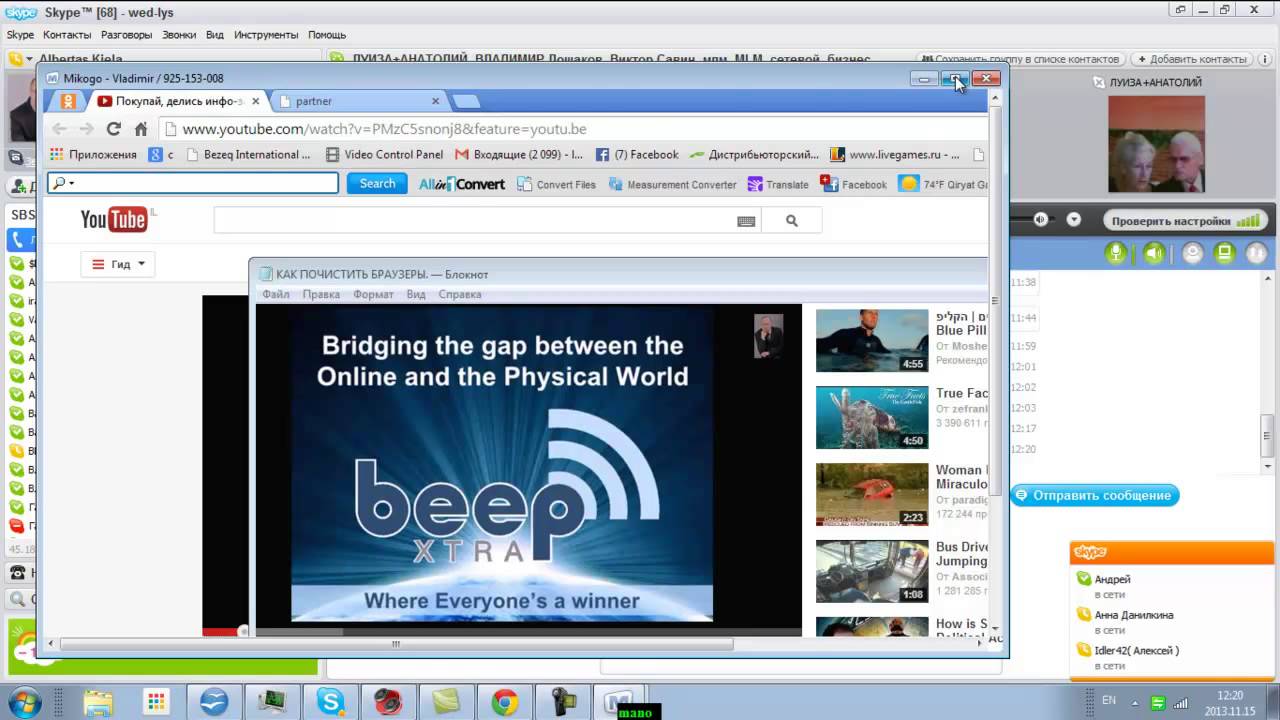1280x720 pixels.
Task: Open the Вид menu in Блокнот
Action: click(416, 294)
